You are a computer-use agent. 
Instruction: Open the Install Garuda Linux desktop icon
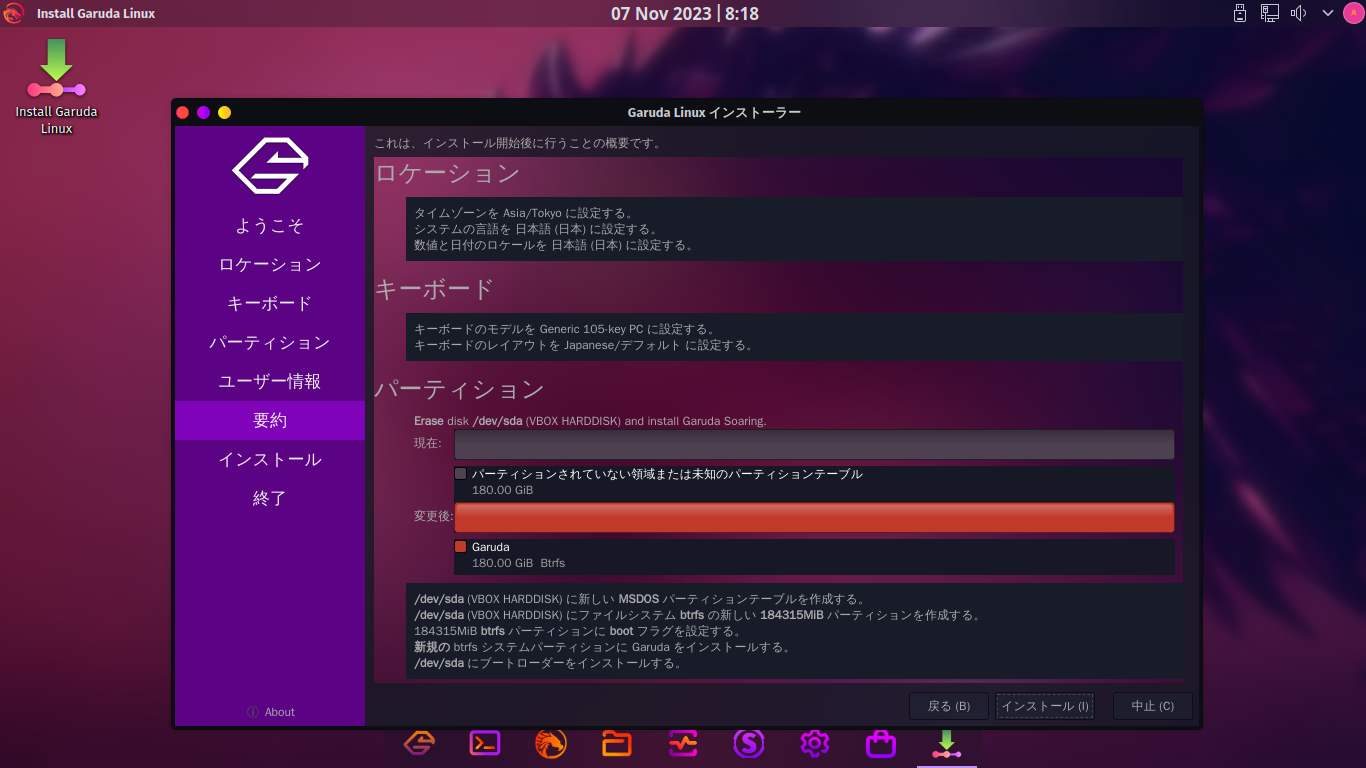point(56,87)
